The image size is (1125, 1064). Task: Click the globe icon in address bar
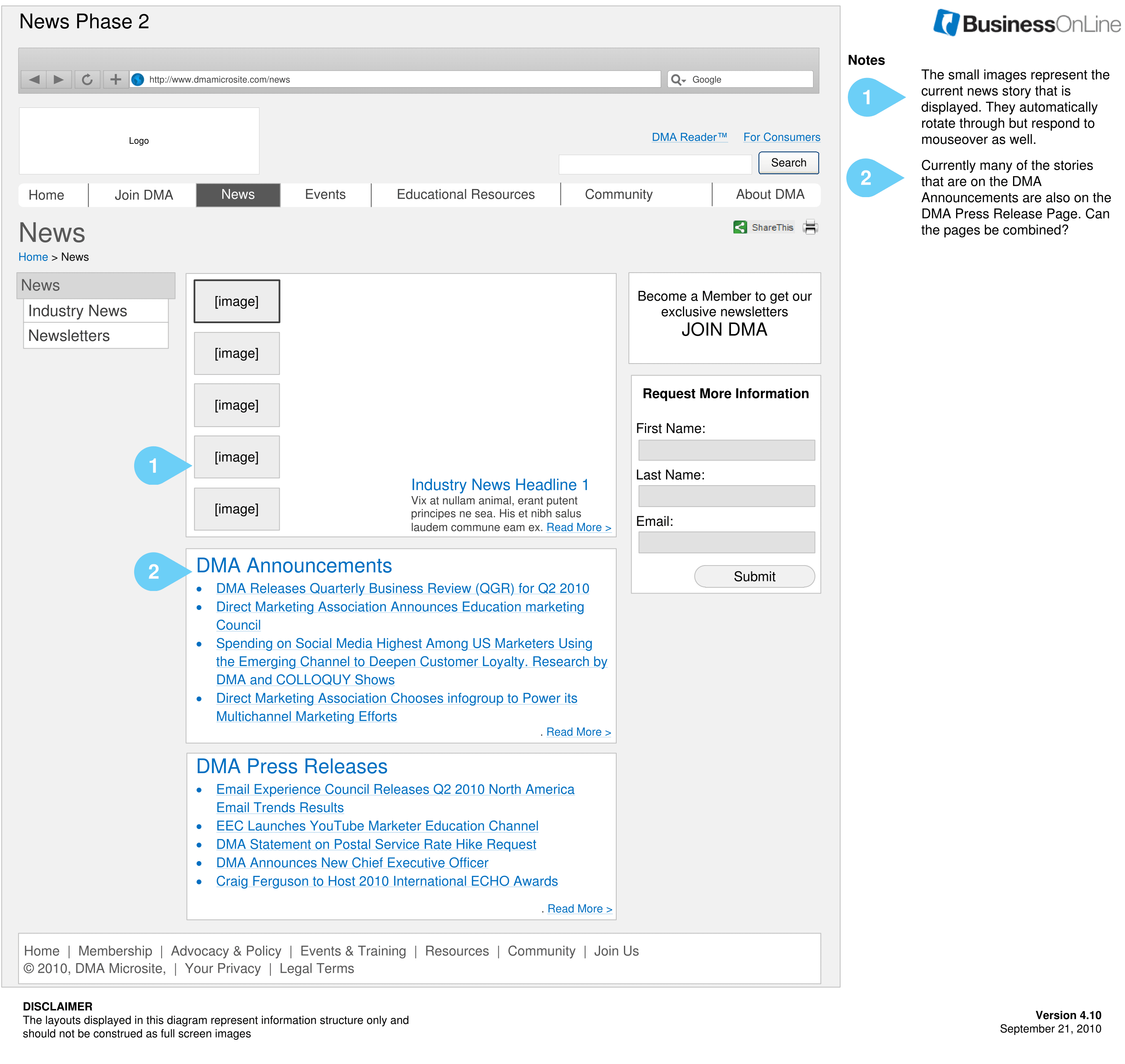click(138, 80)
